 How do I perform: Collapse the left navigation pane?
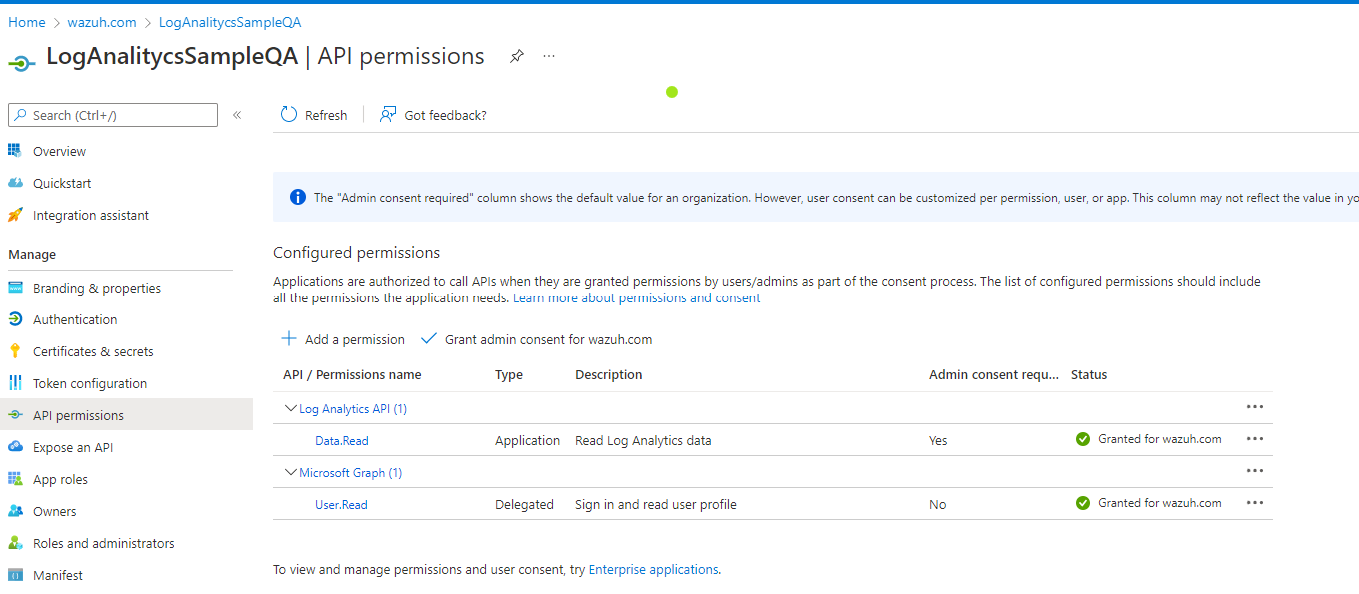tap(237, 114)
